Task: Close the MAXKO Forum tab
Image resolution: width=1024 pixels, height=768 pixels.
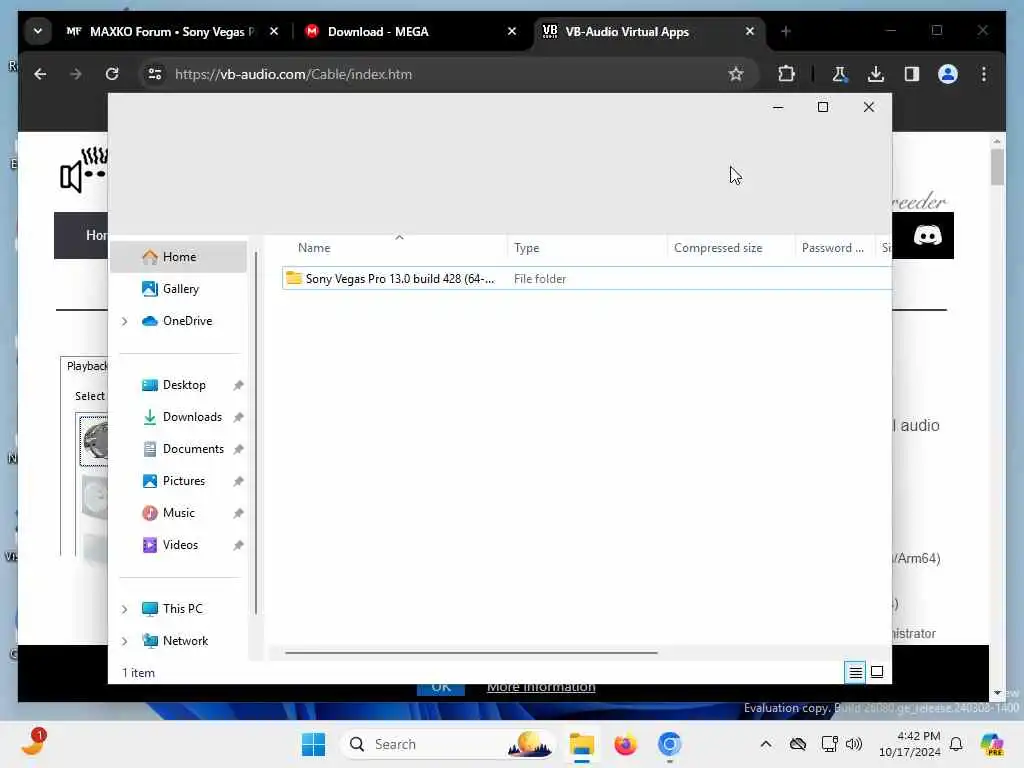Action: [274, 31]
